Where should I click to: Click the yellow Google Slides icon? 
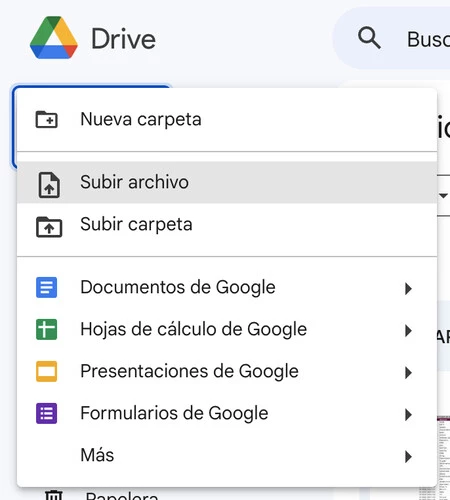(x=47, y=371)
